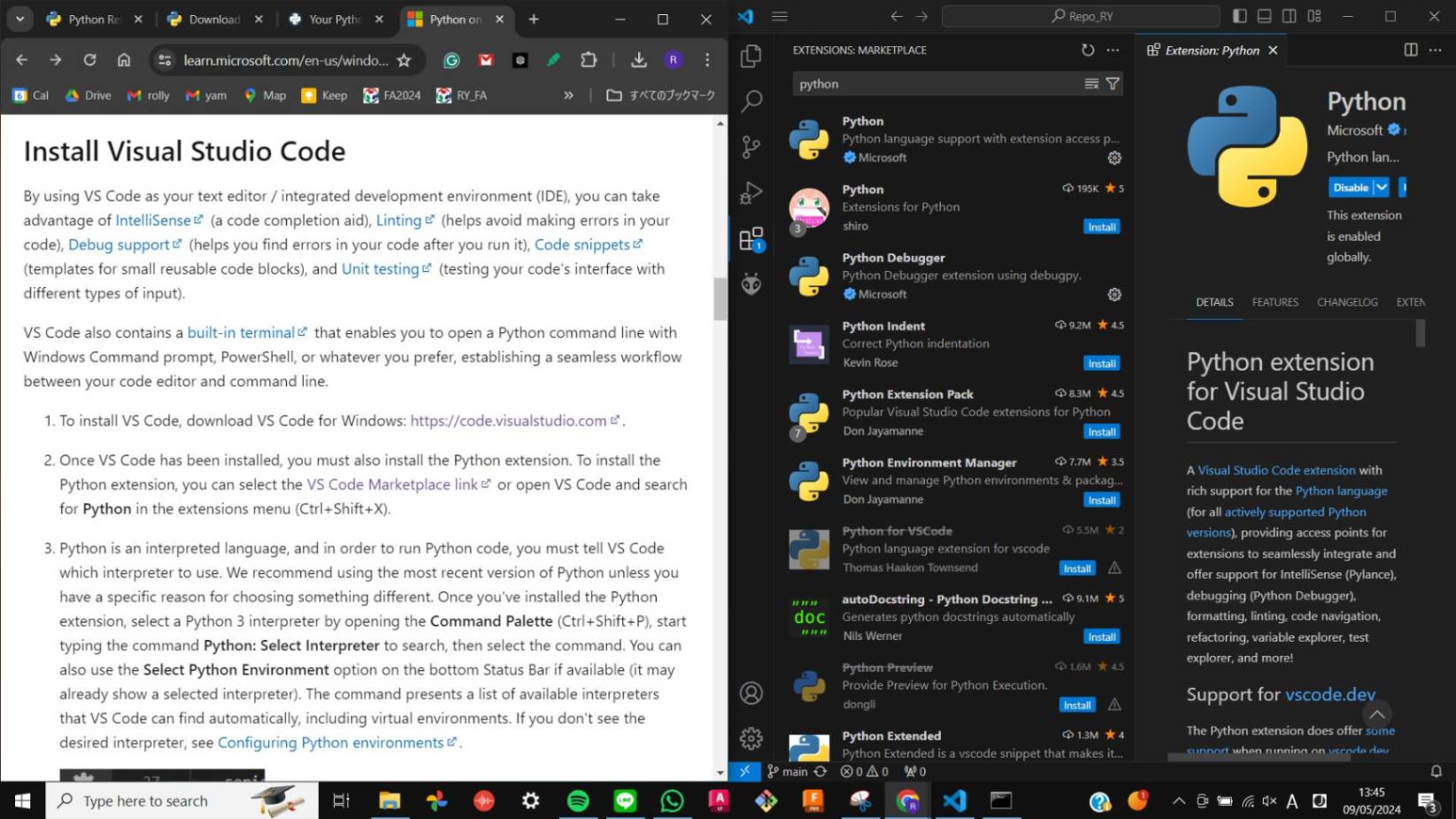Image resolution: width=1456 pixels, height=819 pixels.
Task: Reload the Chrome page
Action: click(89, 59)
